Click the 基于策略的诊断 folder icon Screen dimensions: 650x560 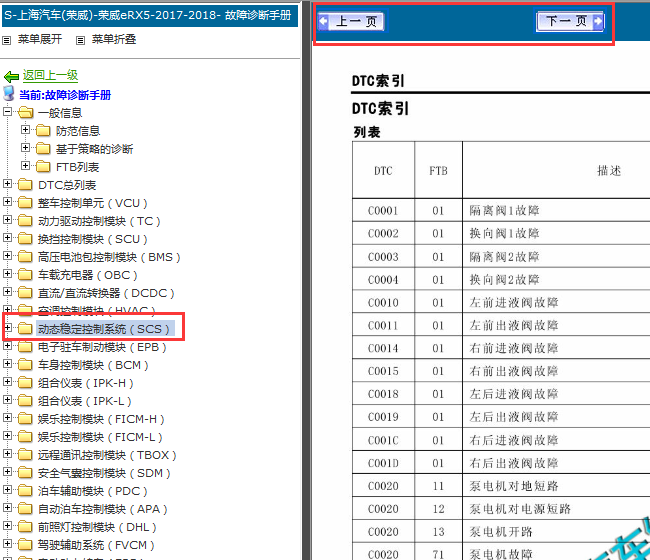point(43,148)
